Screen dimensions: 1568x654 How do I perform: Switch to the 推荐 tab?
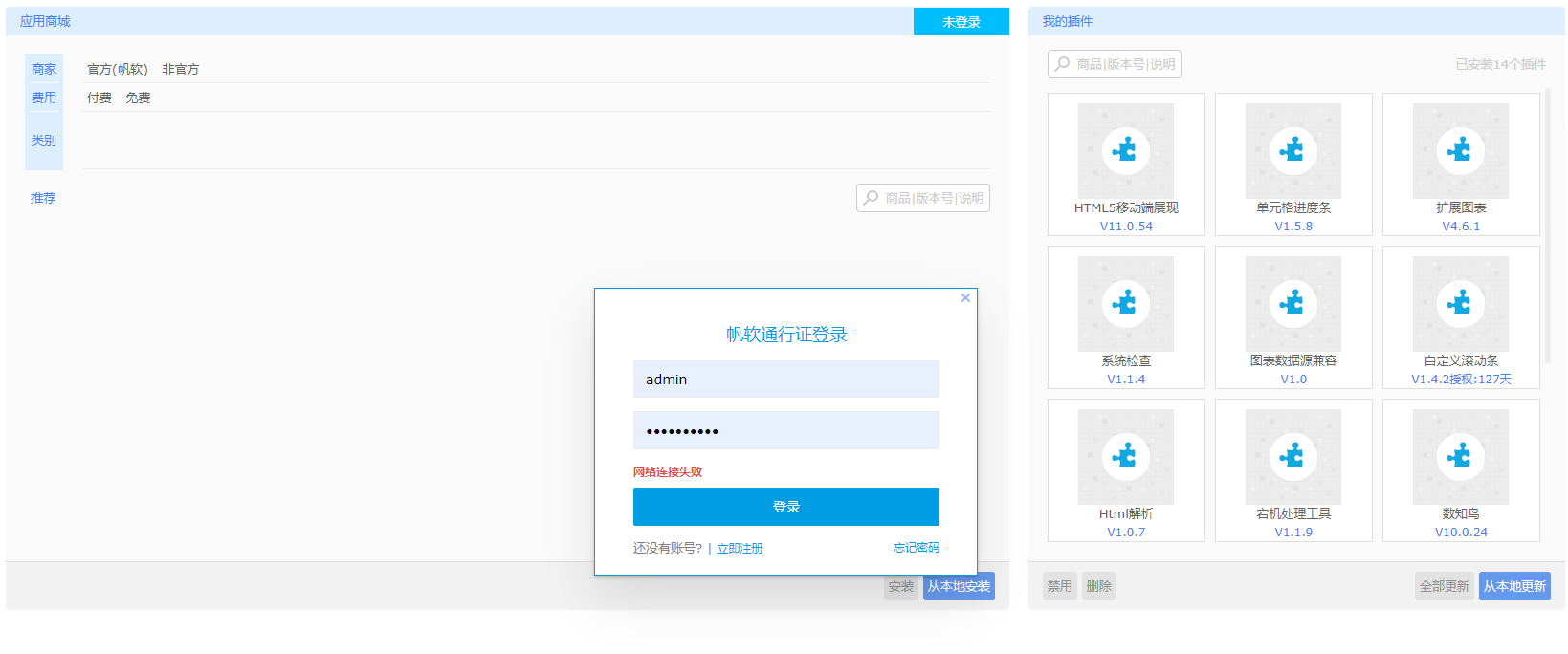(43, 198)
